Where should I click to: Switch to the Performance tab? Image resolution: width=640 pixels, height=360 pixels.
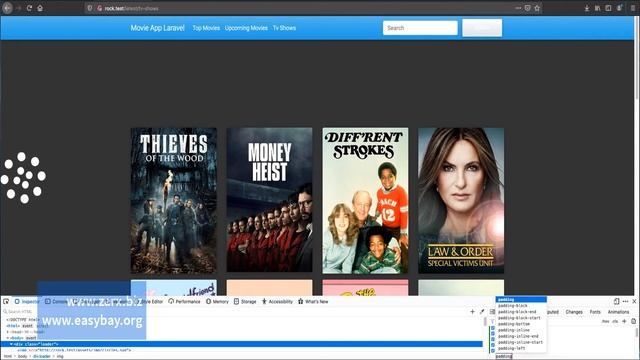[x=184, y=302]
